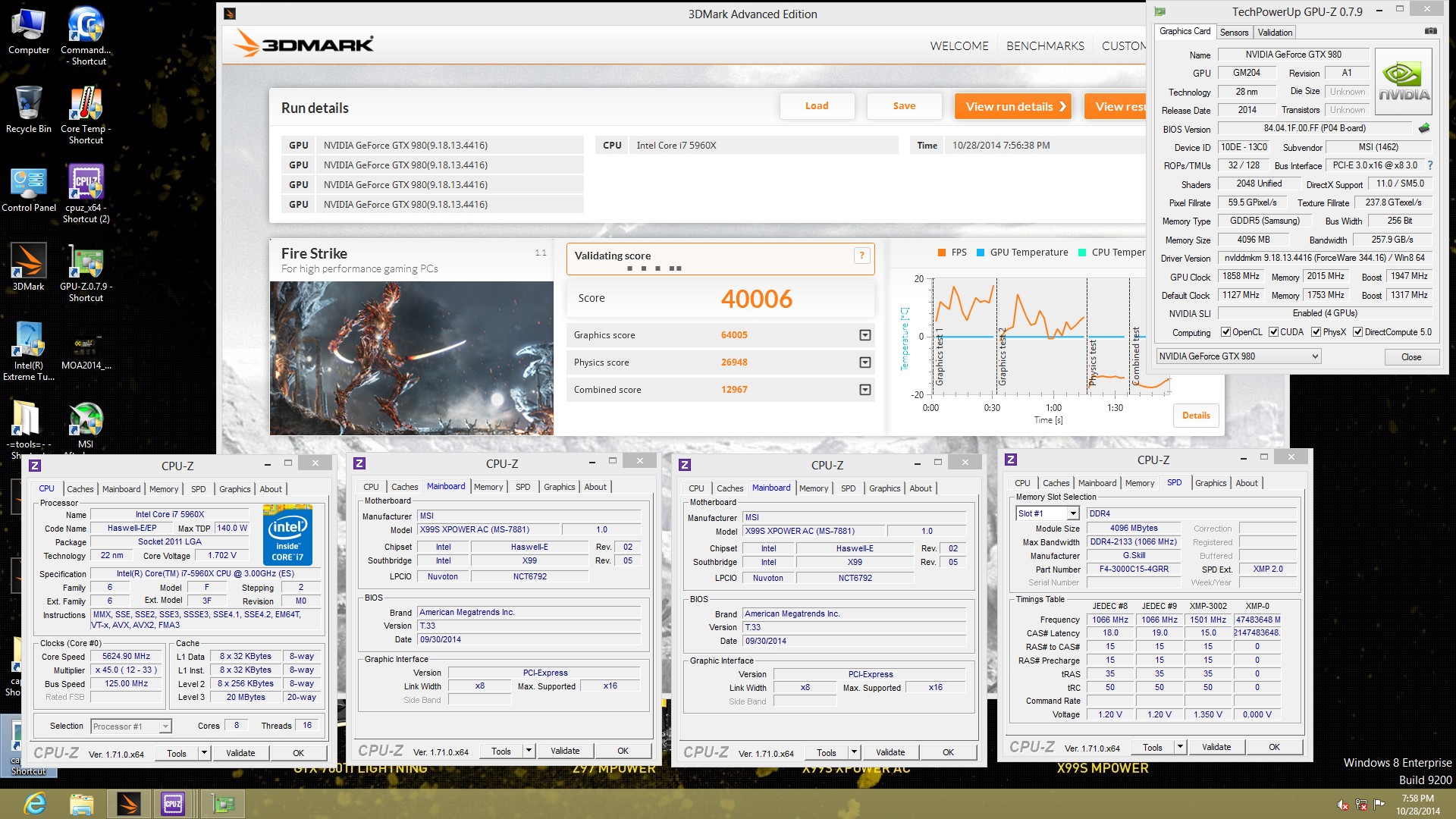Switch to CPU-Z on the taskbar
Image resolution: width=1456 pixels, height=819 pixels.
[173, 803]
